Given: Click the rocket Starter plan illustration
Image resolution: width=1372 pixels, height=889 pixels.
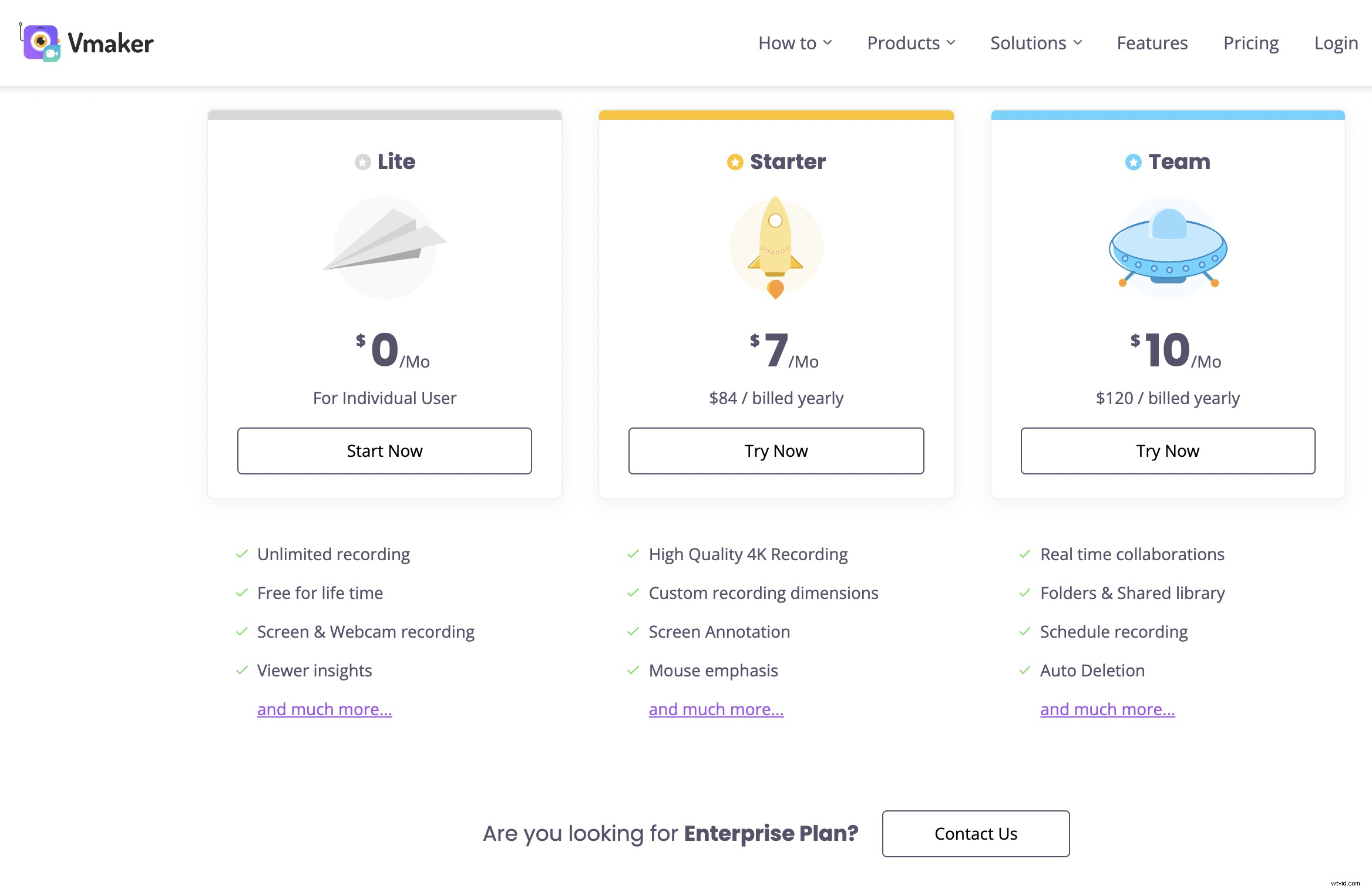Looking at the screenshot, I should [x=775, y=247].
